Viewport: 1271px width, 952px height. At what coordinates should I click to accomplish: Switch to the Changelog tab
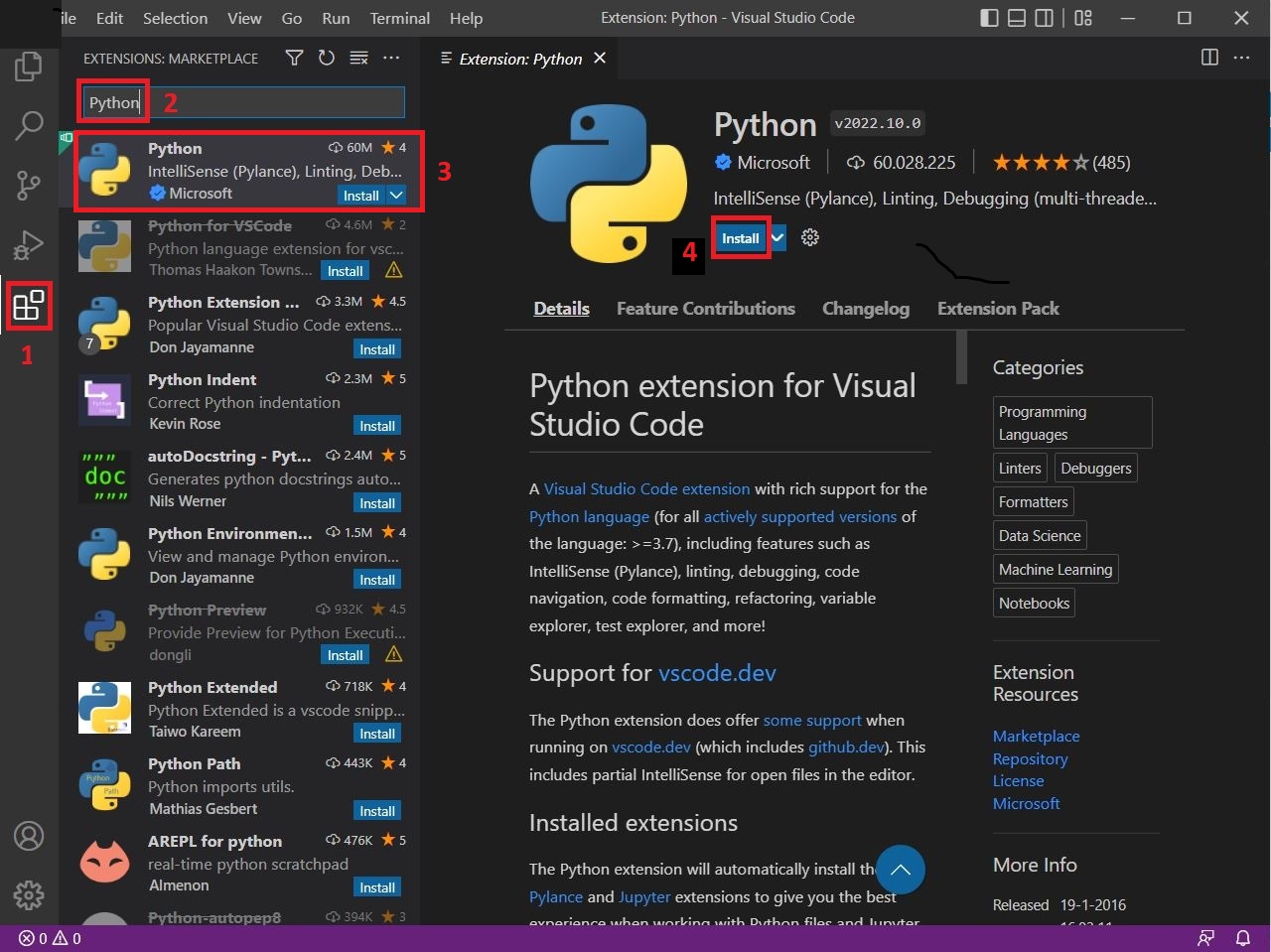coord(866,309)
